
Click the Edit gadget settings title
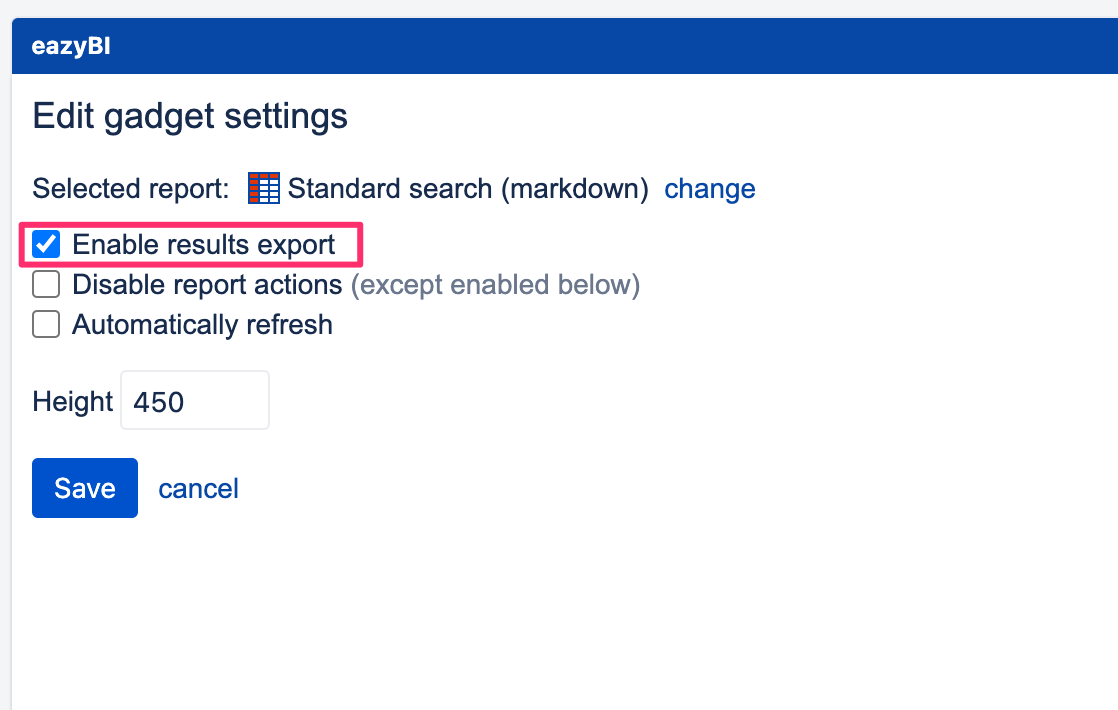(190, 116)
